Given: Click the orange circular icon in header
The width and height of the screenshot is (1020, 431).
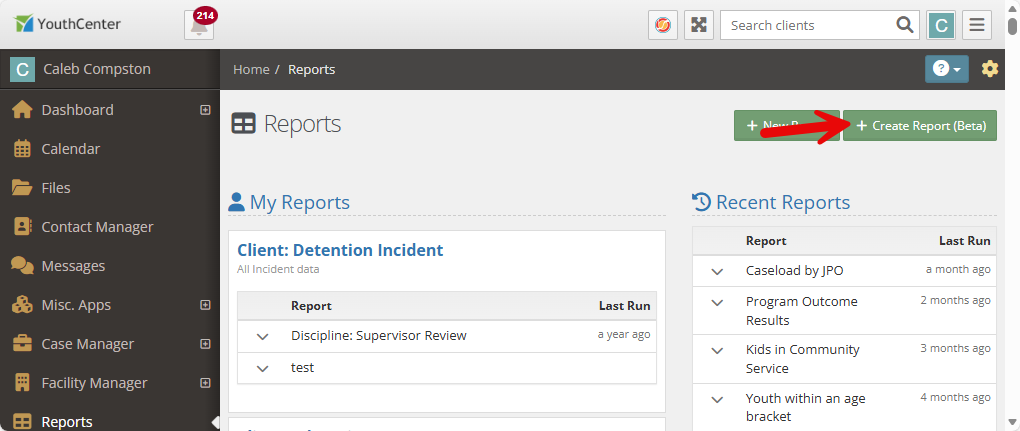Looking at the screenshot, I should pos(662,25).
